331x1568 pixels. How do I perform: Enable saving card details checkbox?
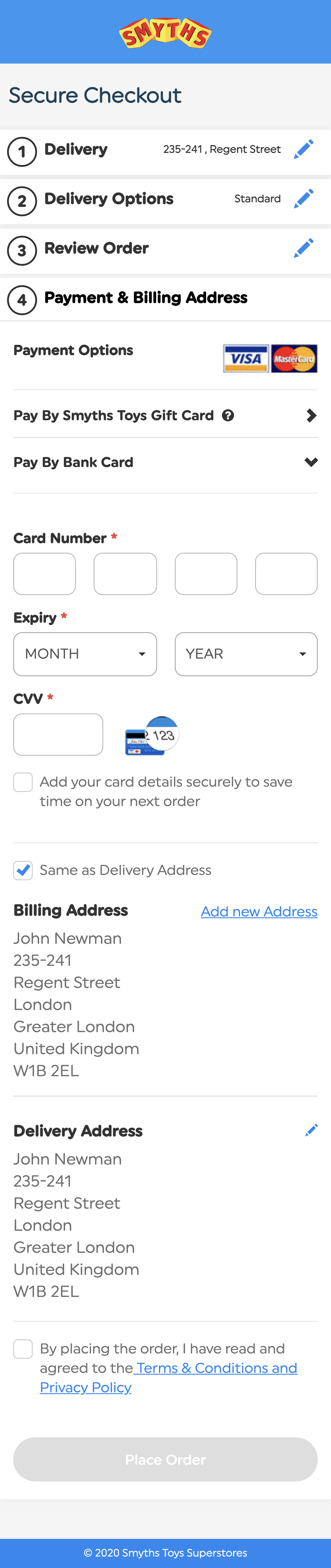(23, 782)
